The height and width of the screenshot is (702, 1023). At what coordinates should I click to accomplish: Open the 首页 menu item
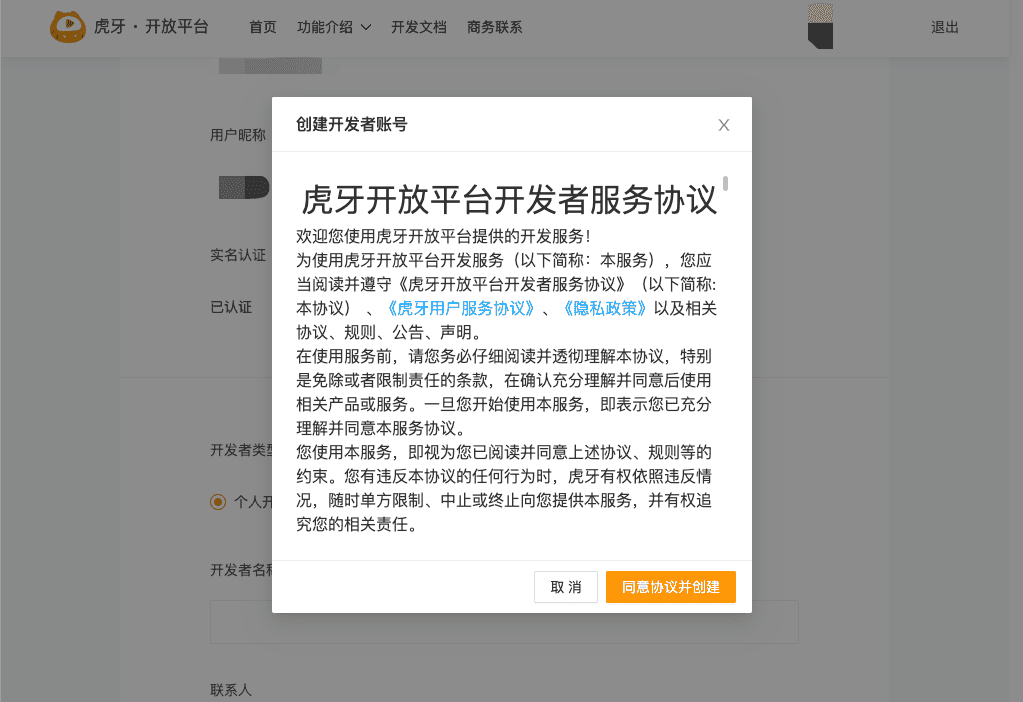[263, 28]
